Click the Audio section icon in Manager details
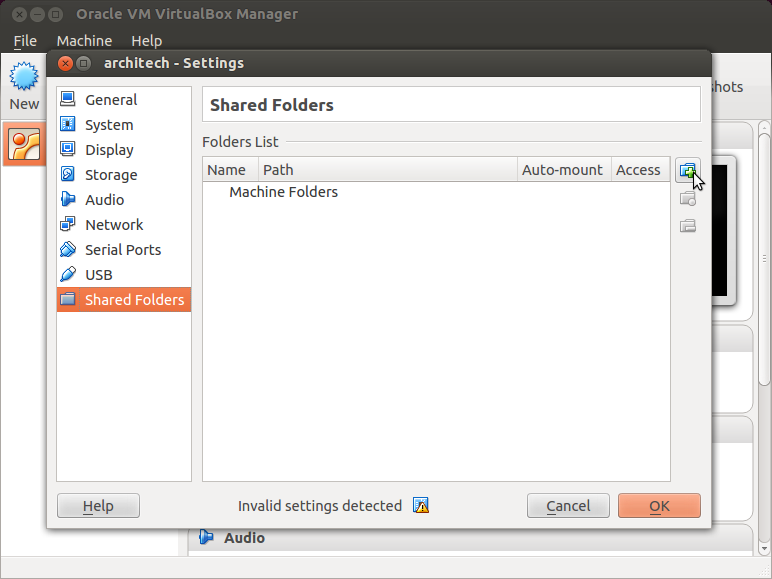Screen dimensions: 772x579 pyautogui.click(x=206, y=537)
